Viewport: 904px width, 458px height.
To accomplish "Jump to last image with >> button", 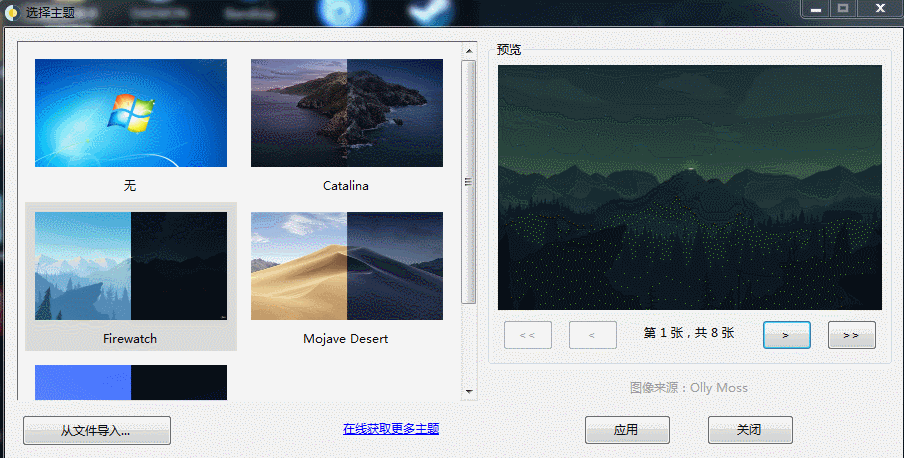I will [x=852, y=335].
